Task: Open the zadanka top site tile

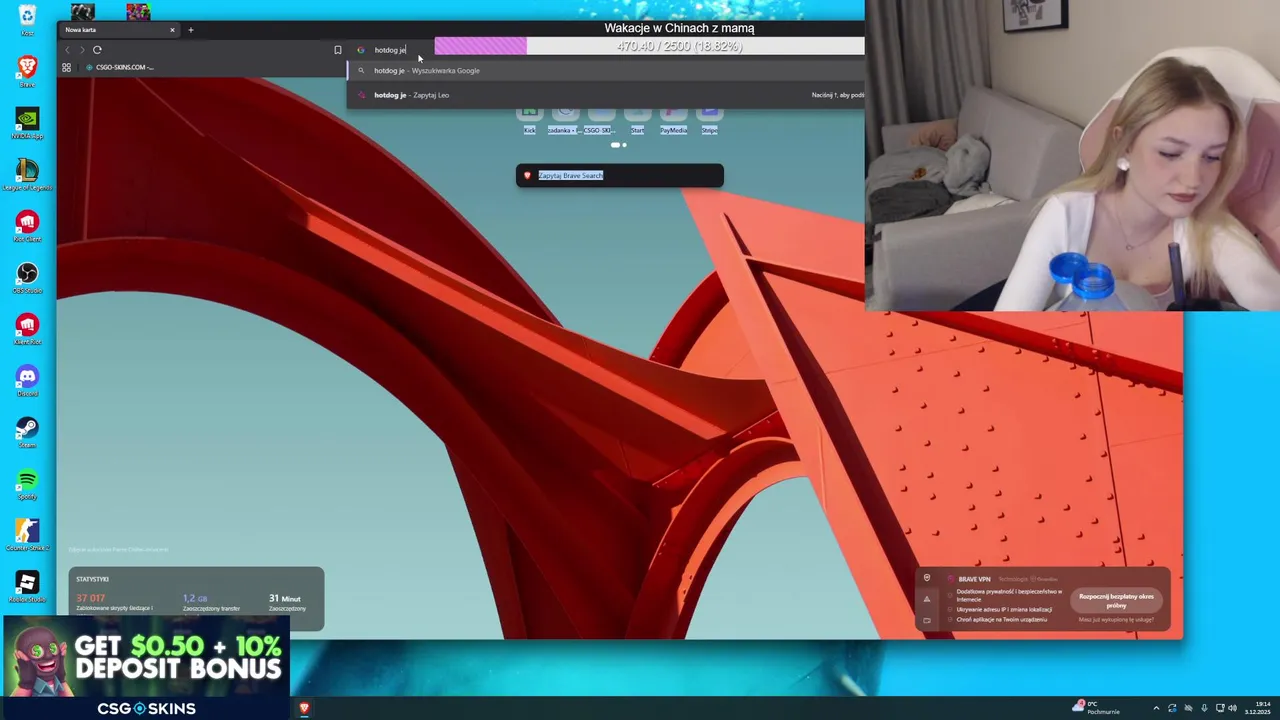Action: 565,121
